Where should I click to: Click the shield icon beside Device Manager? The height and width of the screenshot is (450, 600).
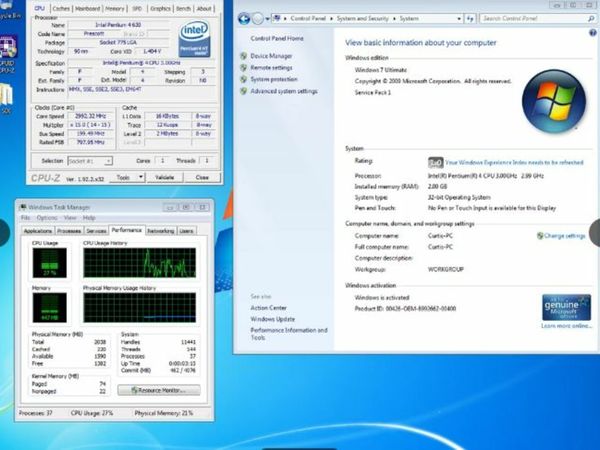(243, 56)
